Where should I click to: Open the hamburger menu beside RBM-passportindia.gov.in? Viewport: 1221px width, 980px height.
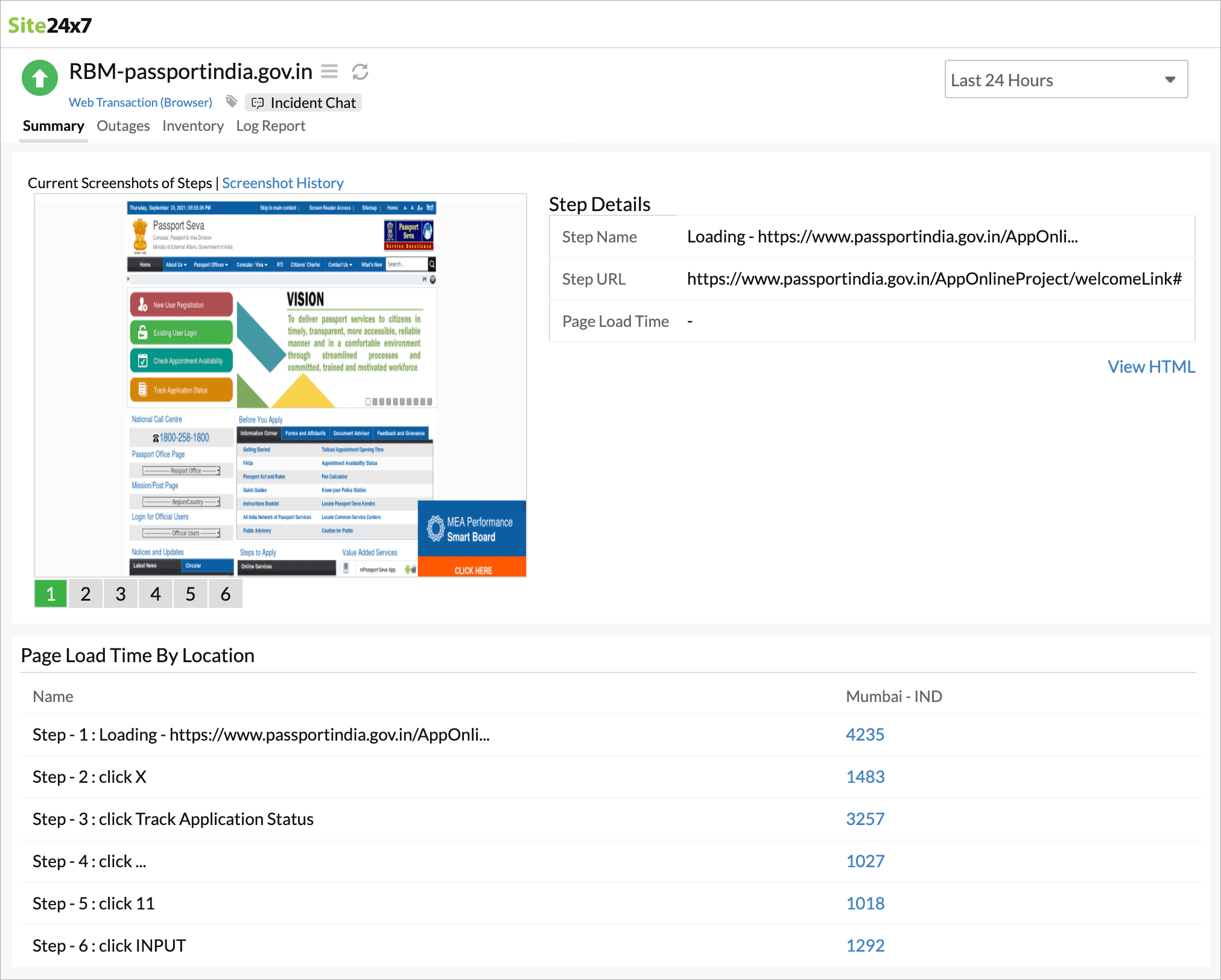(329, 71)
